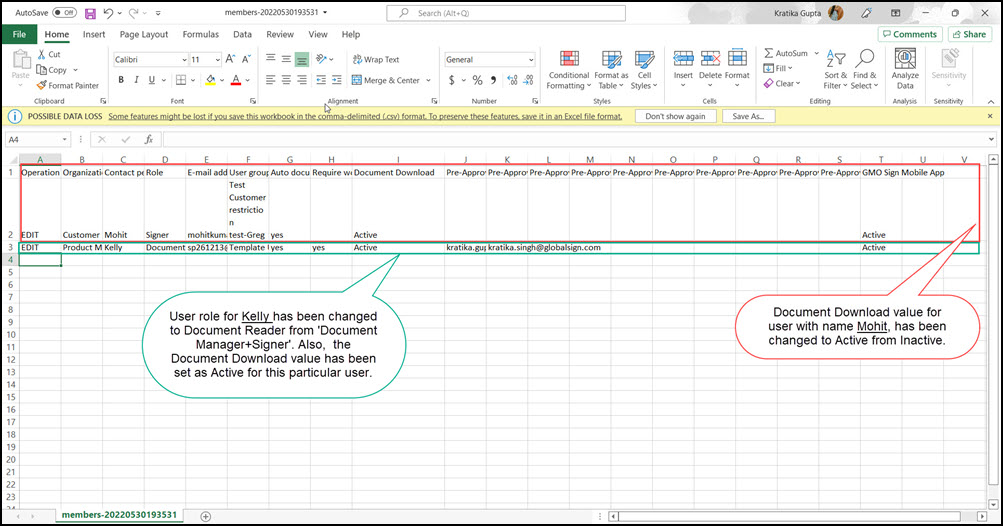Align text left in cell
Viewport: 1003px width, 526px height.
(271, 80)
